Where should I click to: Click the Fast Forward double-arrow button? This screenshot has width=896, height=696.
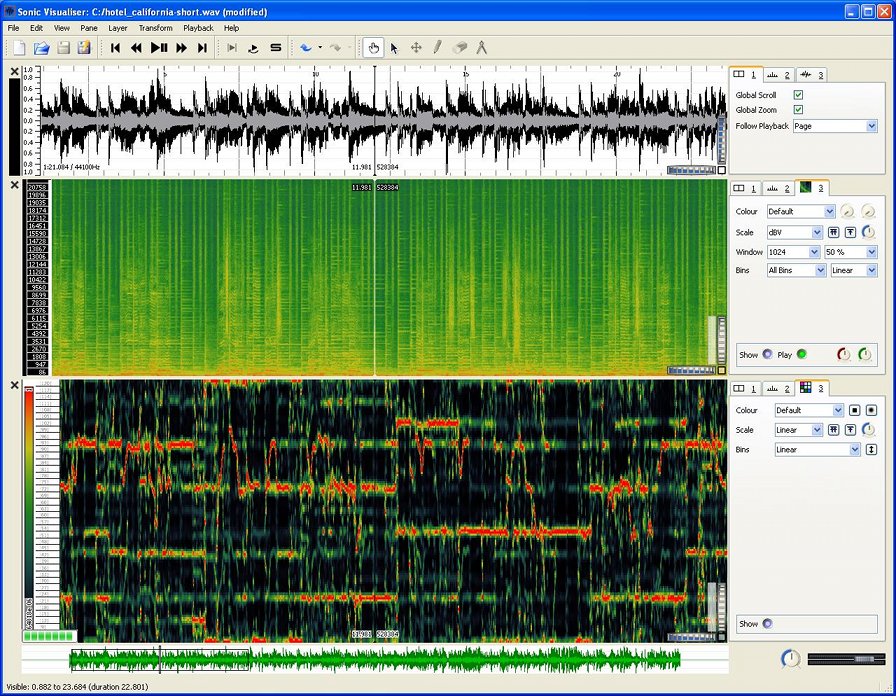[181, 48]
